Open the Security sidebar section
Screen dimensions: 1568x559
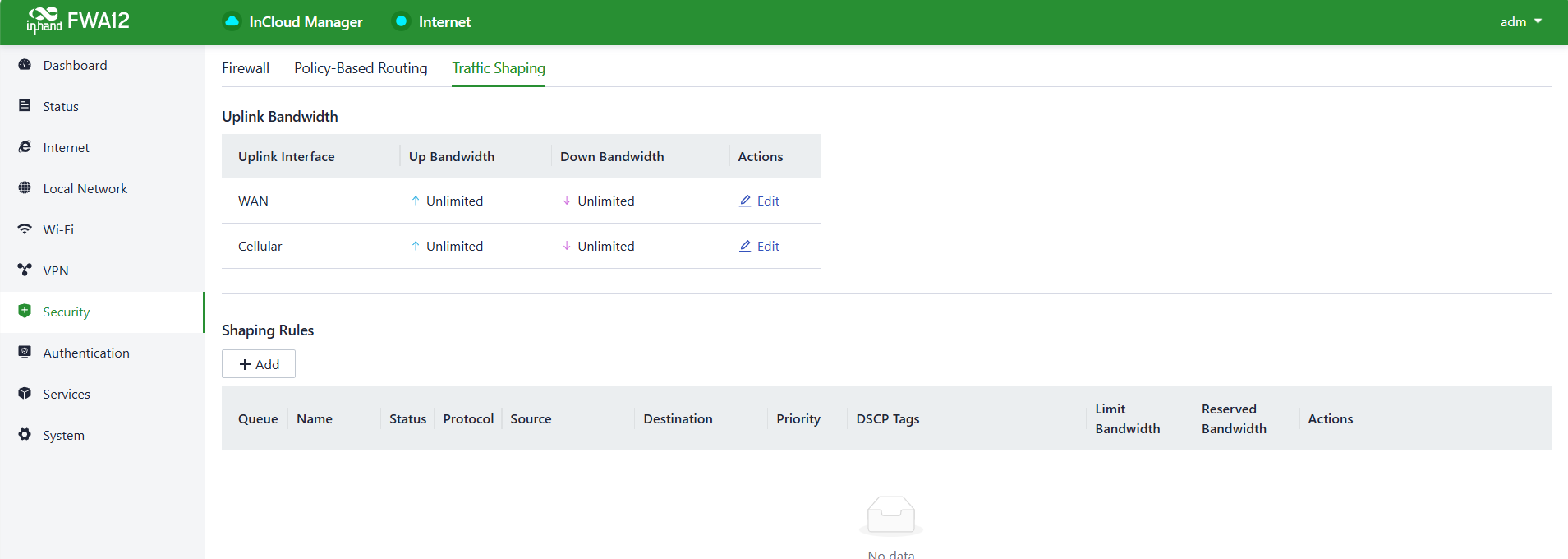(x=66, y=312)
